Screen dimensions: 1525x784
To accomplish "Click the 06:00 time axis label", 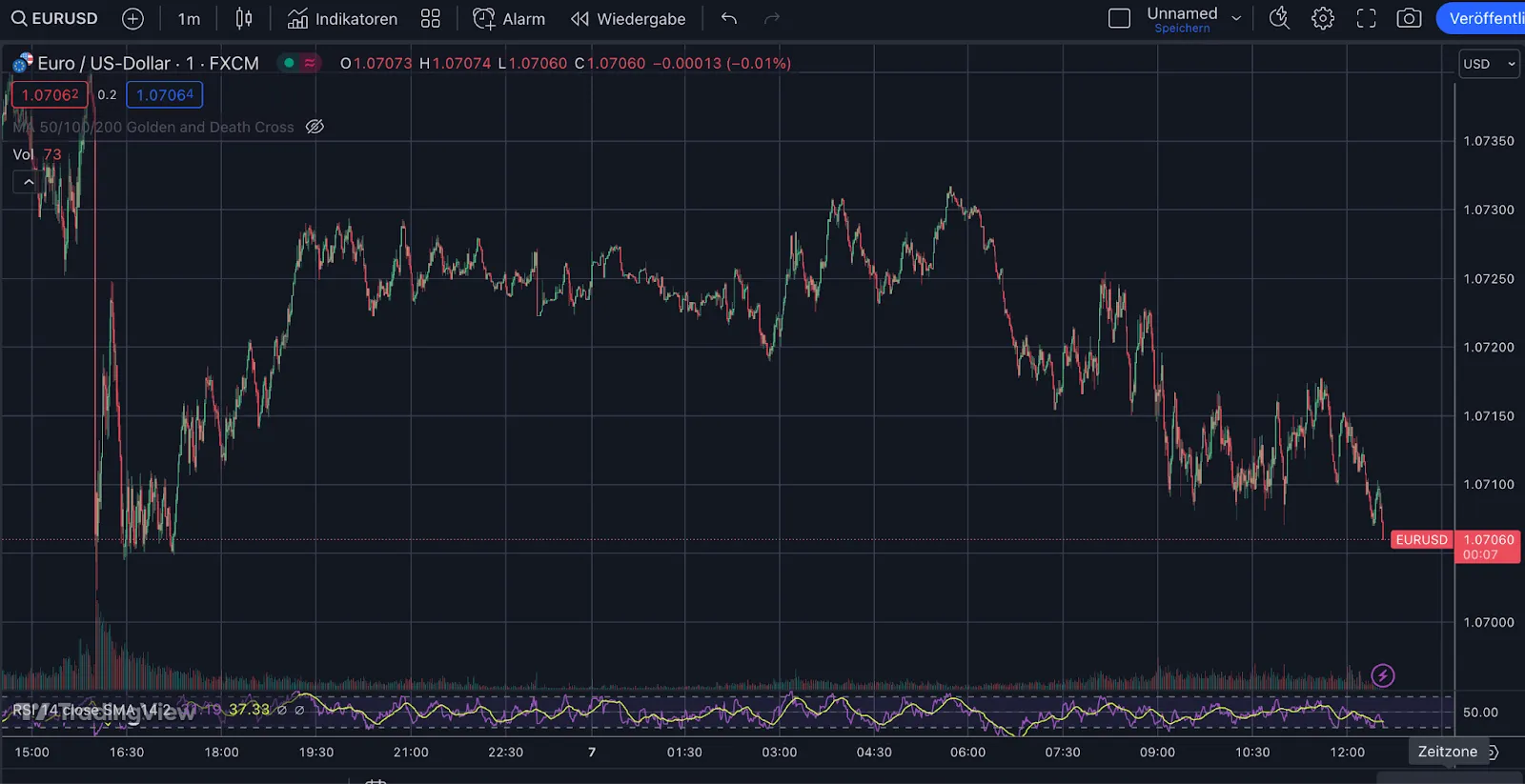I will 967,753.
